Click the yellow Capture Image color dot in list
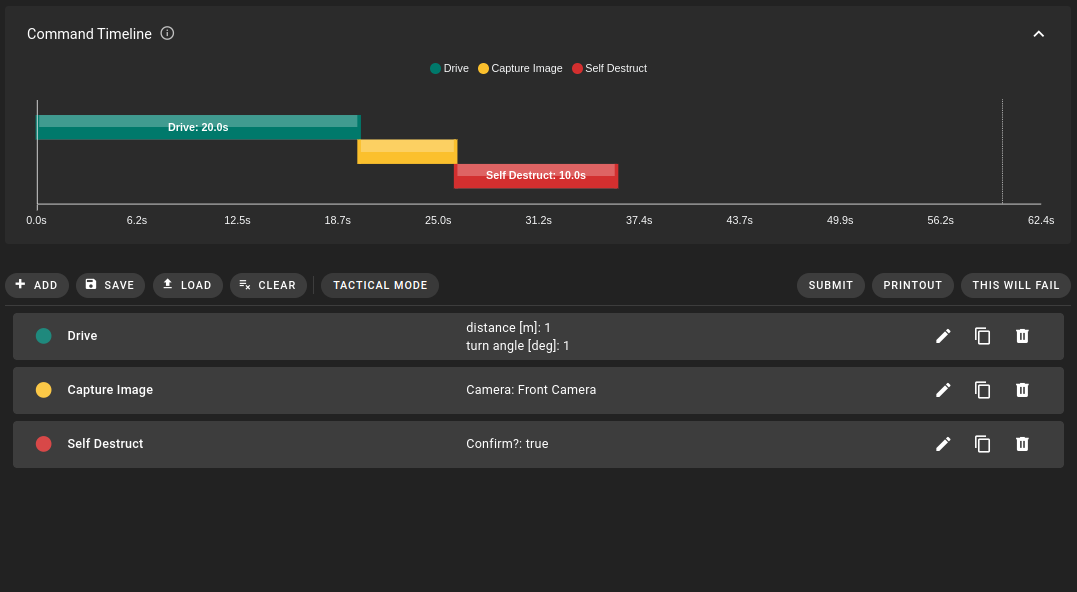 point(43,390)
